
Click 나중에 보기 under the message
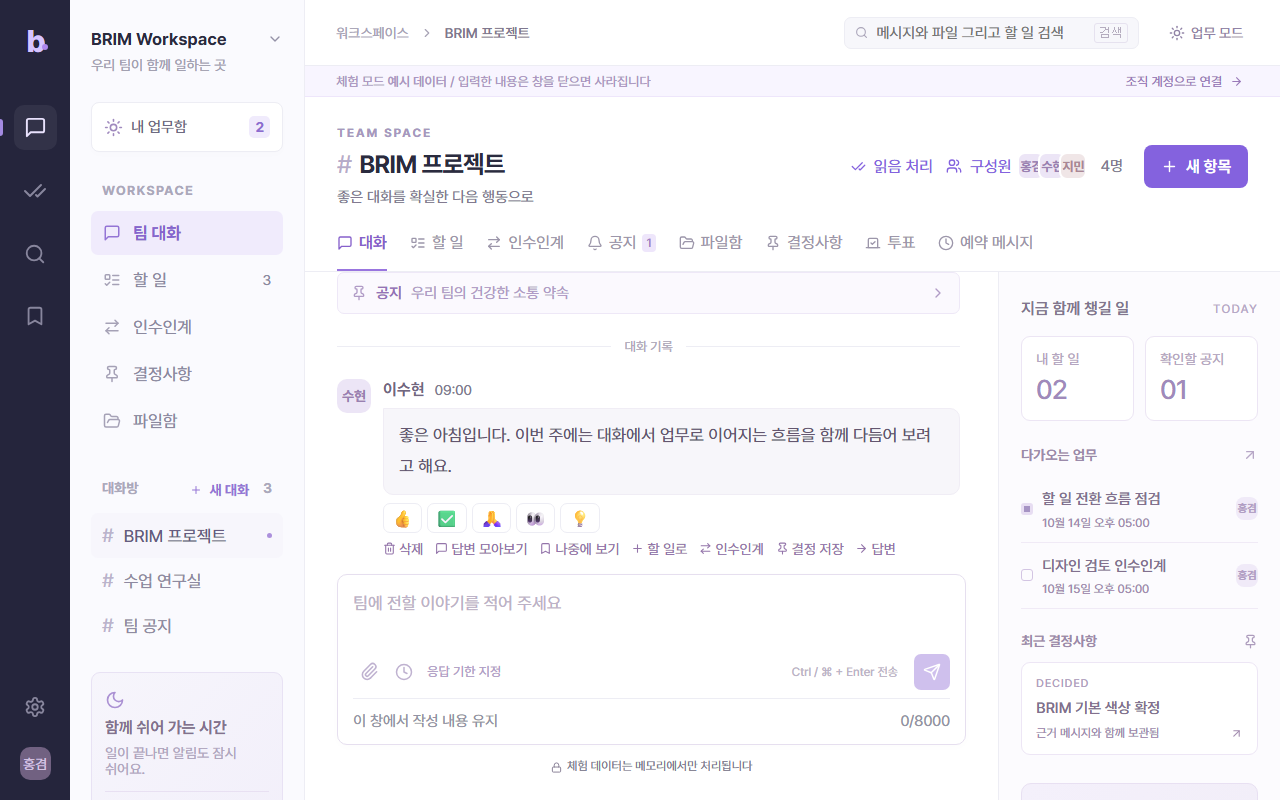pyautogui.click(x=579, y=549)
